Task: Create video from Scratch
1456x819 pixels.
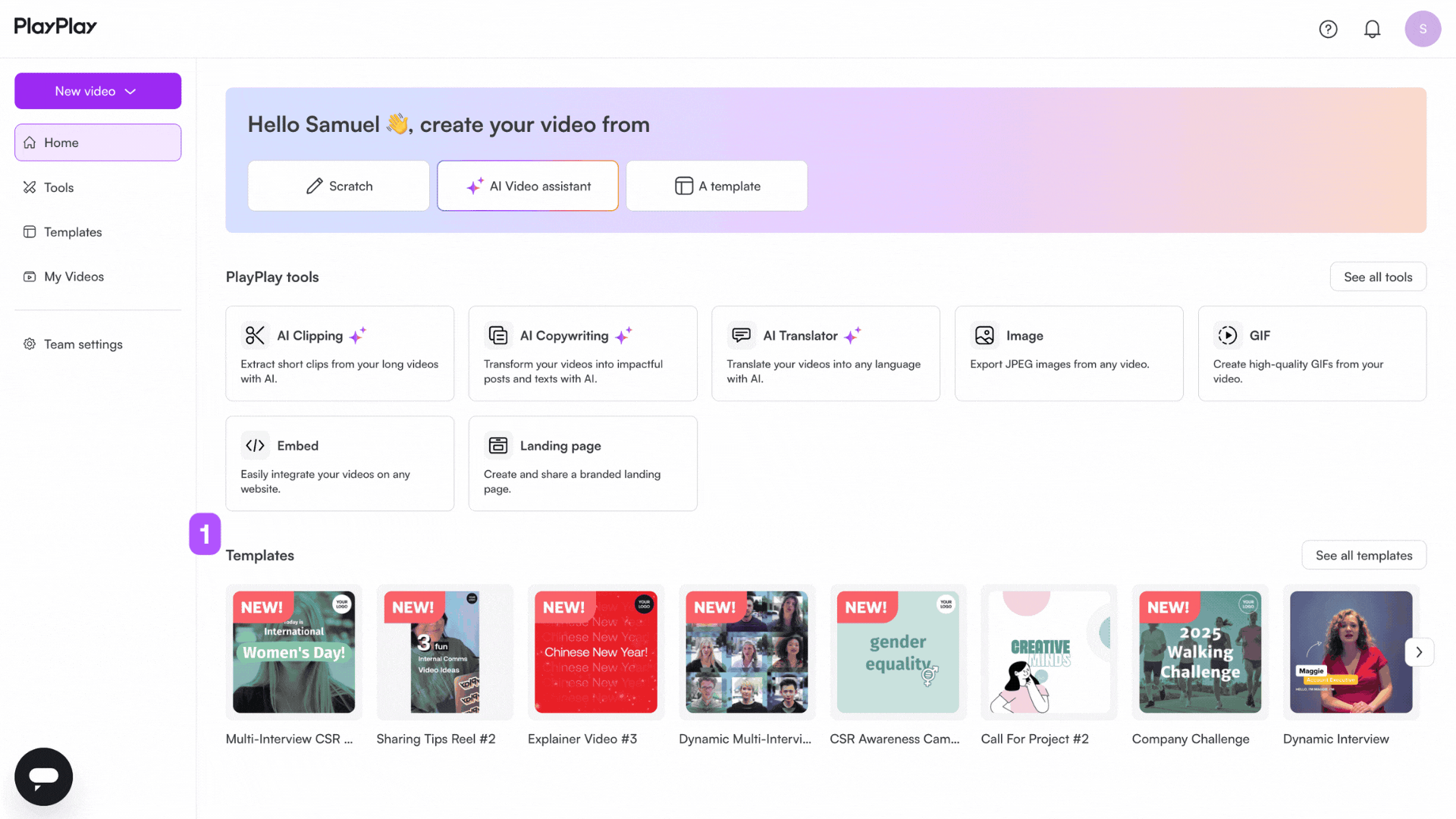Action: 338,186
